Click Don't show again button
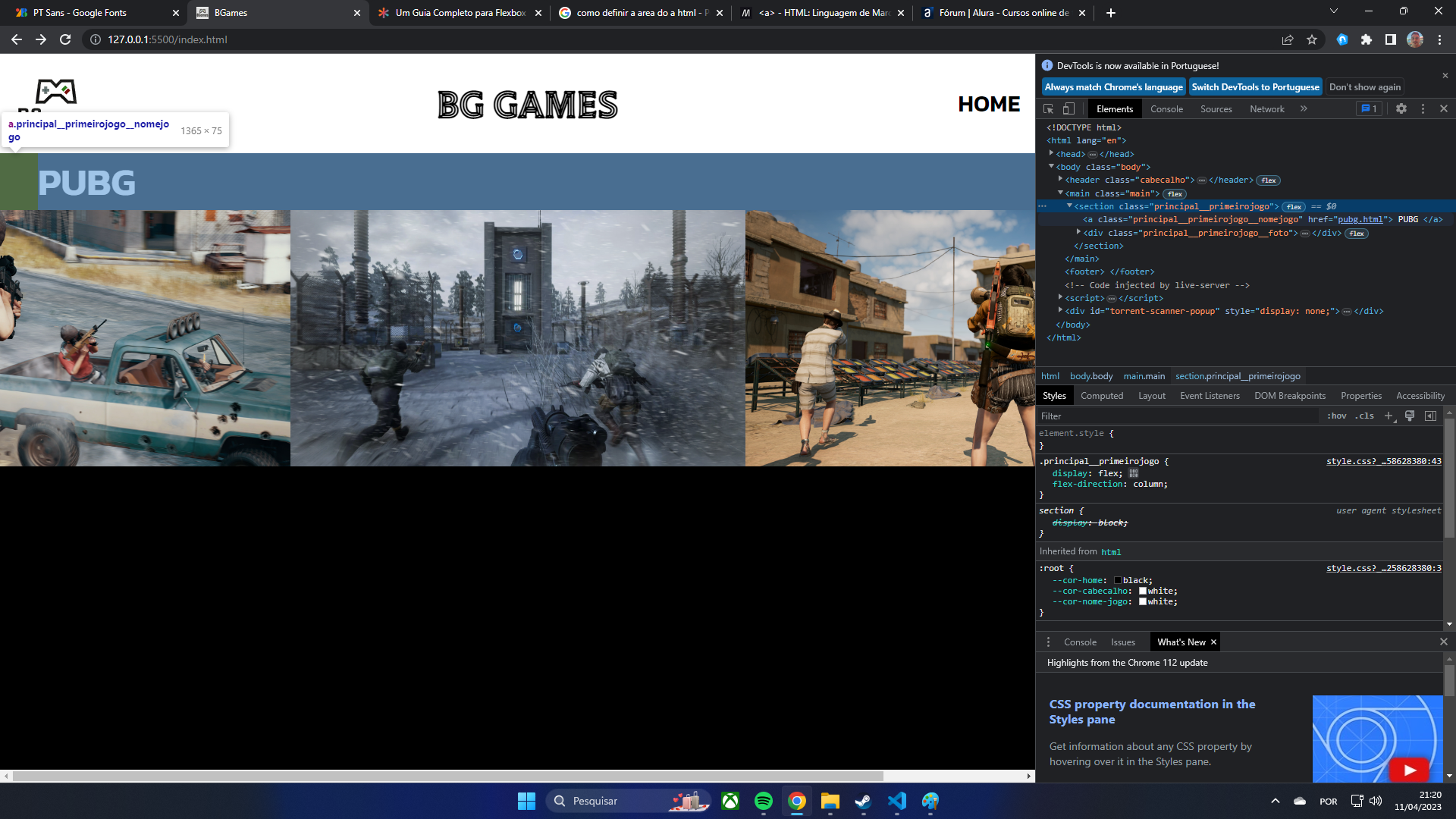The height and width of the screenshot is (819, 1456). point(1365,87)
